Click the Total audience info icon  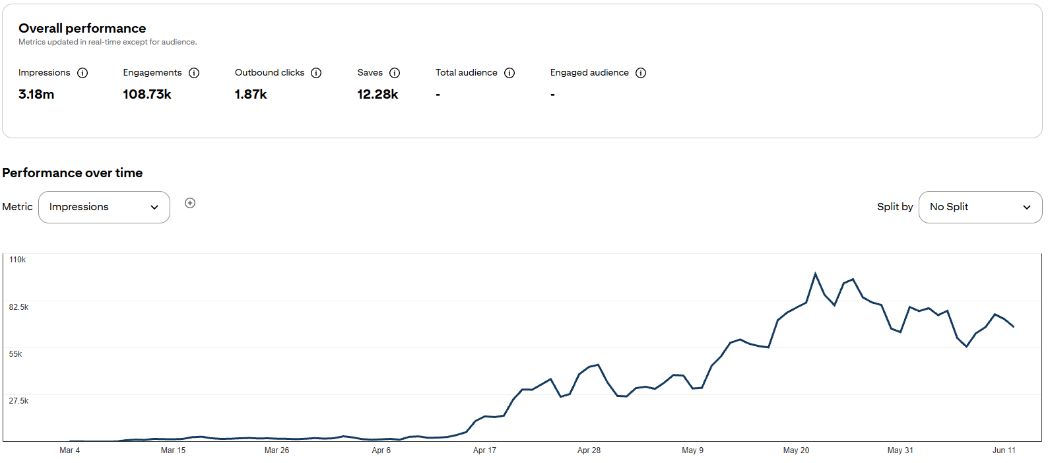click(509, 73)
